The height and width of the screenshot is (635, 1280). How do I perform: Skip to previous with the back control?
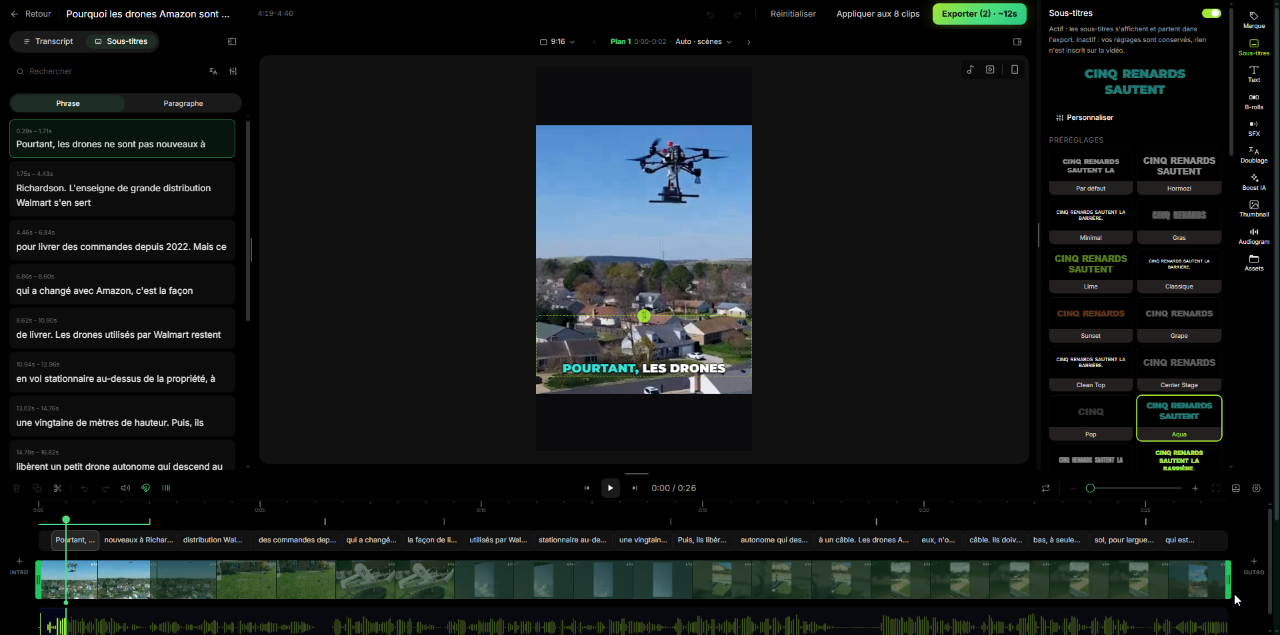[x=587, y=488]
